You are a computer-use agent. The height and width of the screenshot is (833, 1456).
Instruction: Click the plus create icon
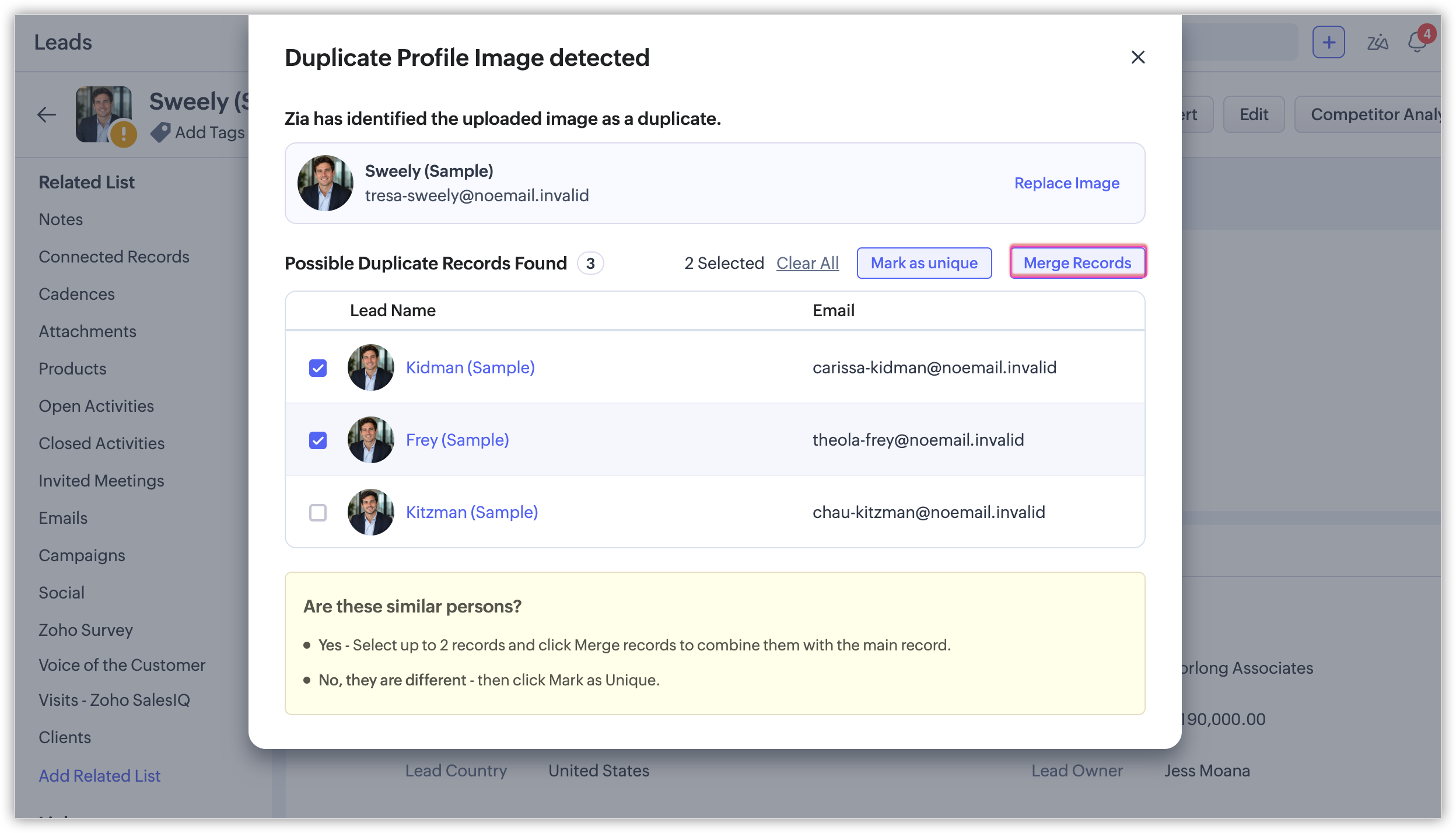coord(1328,42)
